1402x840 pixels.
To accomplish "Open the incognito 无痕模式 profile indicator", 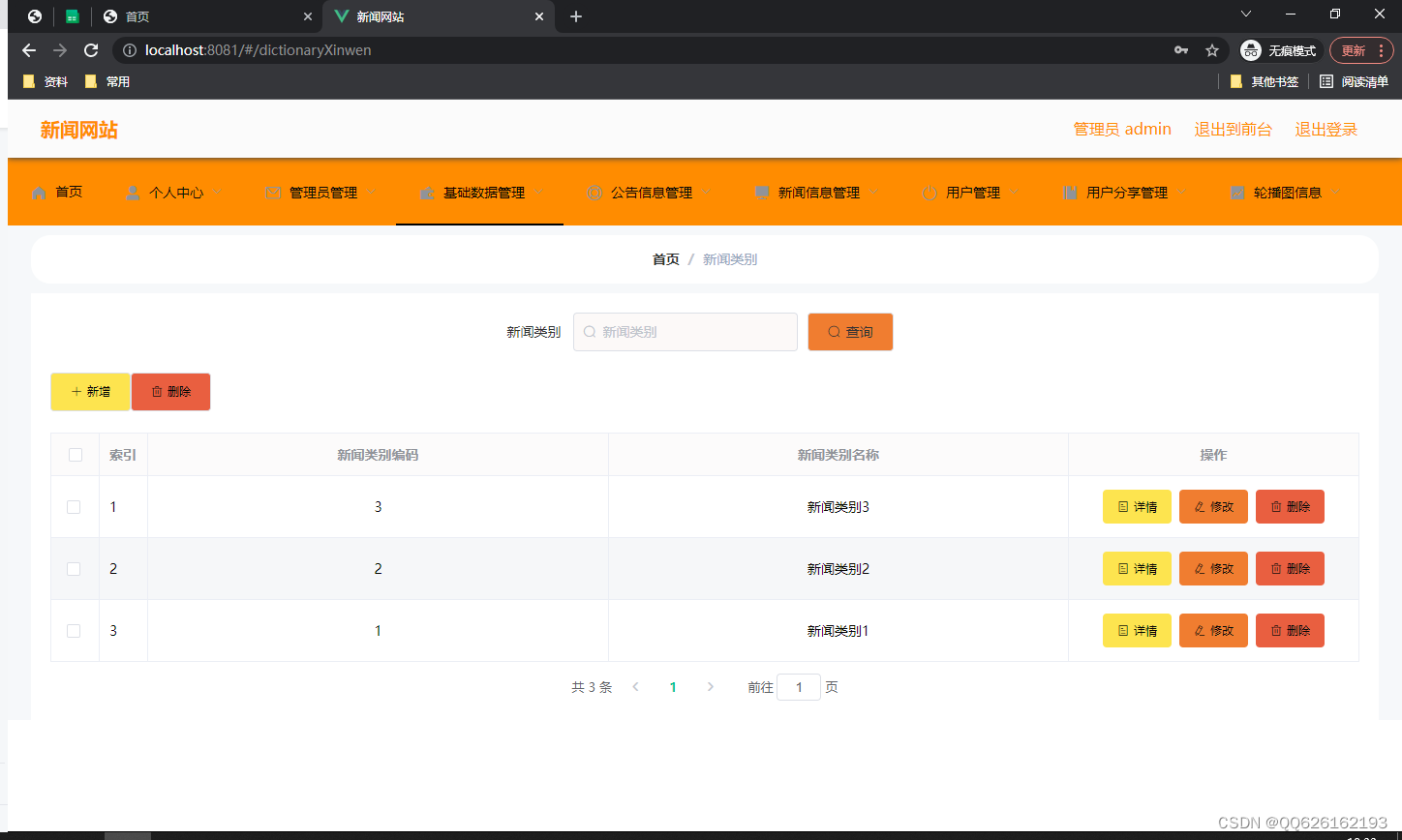I will click(x=1281, y=50).
